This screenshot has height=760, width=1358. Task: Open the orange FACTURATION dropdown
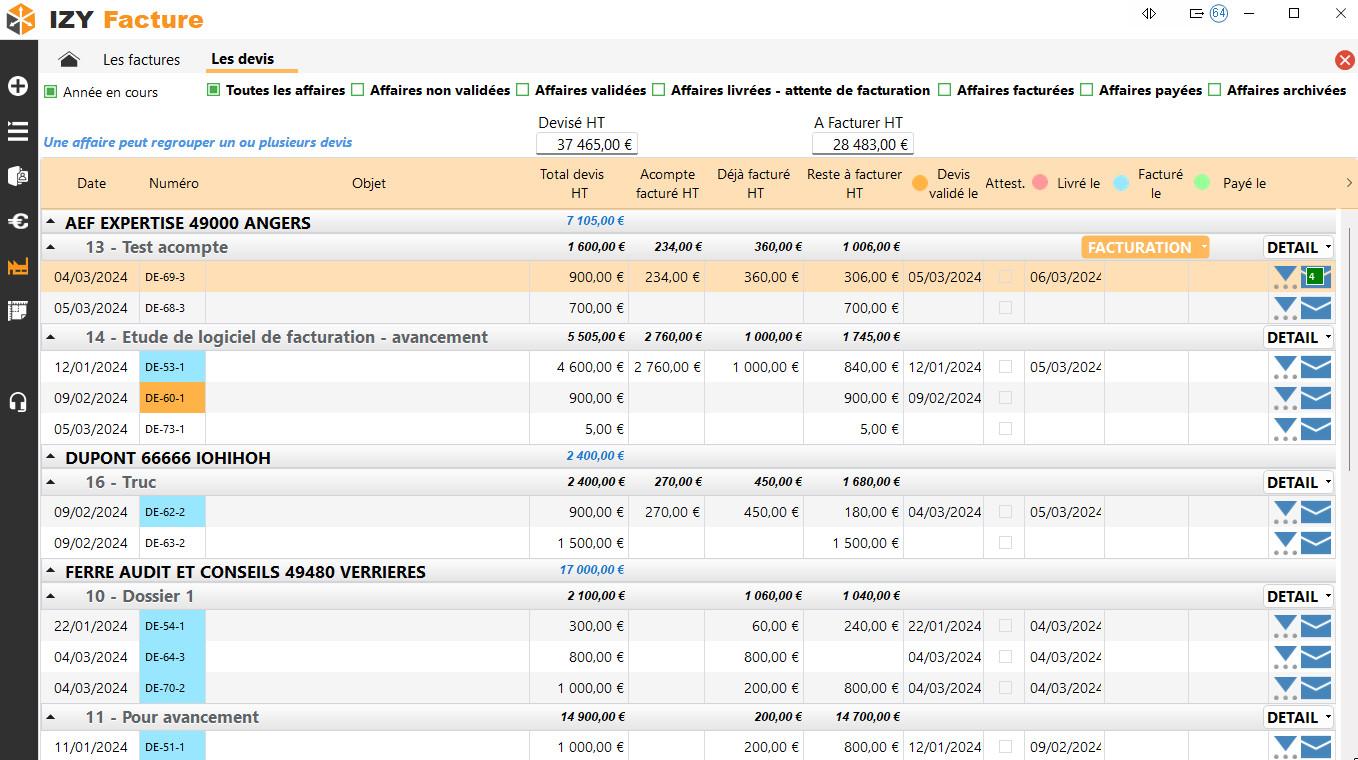(x=1145, y=247)
